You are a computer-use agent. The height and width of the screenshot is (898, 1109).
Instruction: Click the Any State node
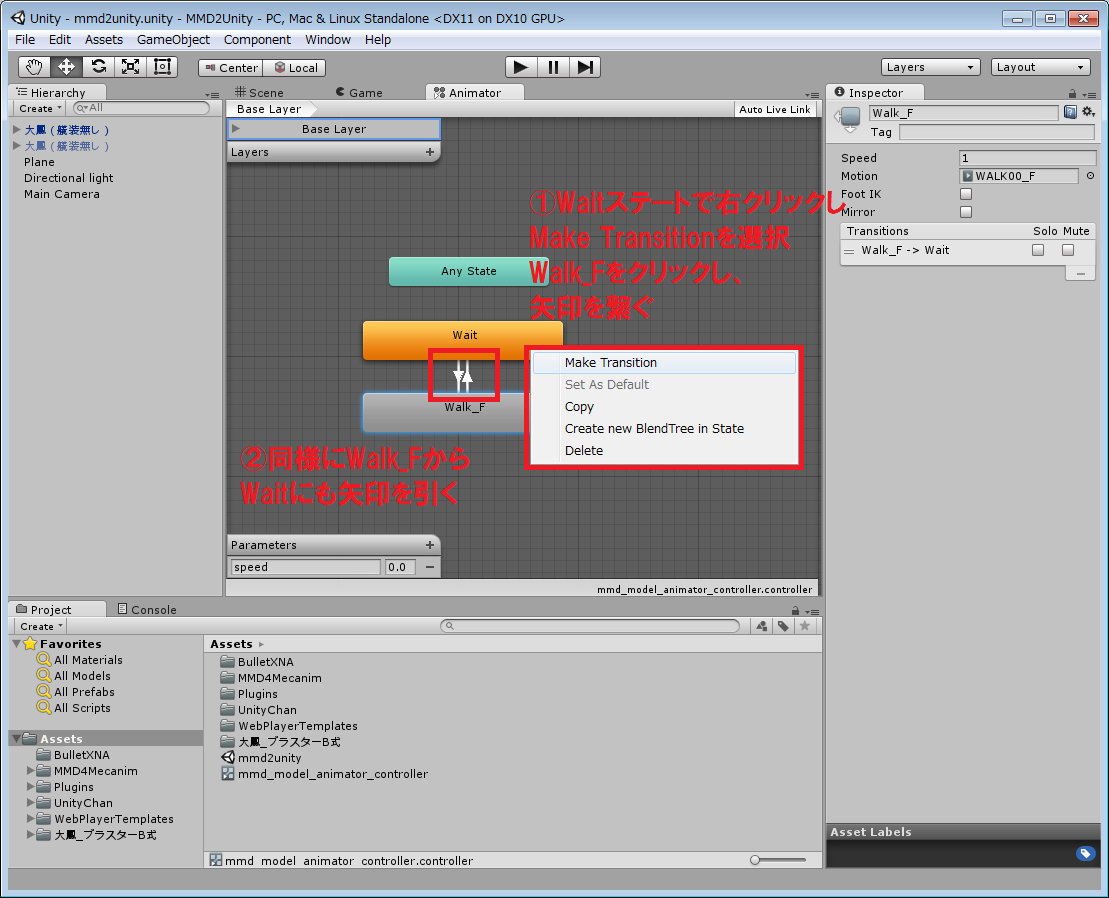(468, 272)
